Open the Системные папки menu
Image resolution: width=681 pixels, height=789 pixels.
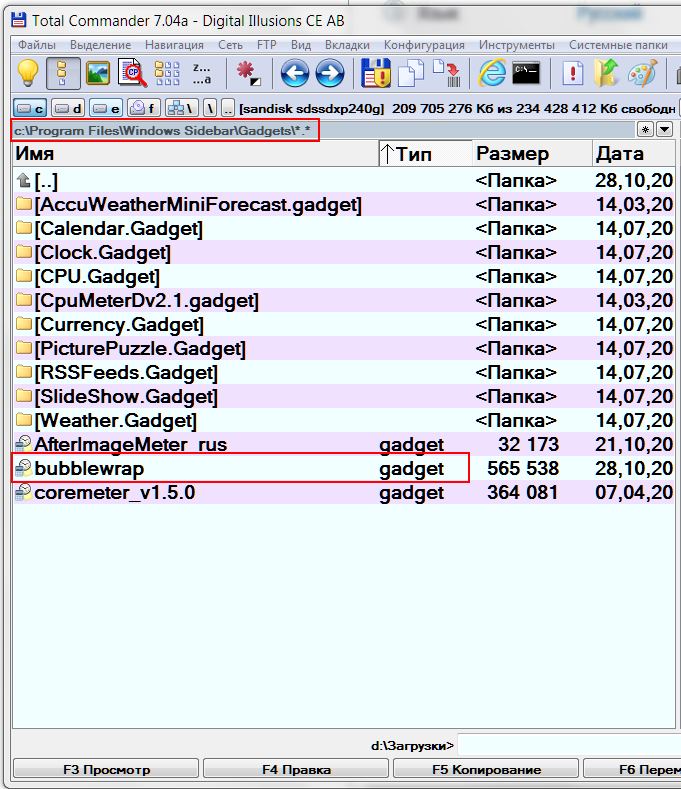point(618,45)
